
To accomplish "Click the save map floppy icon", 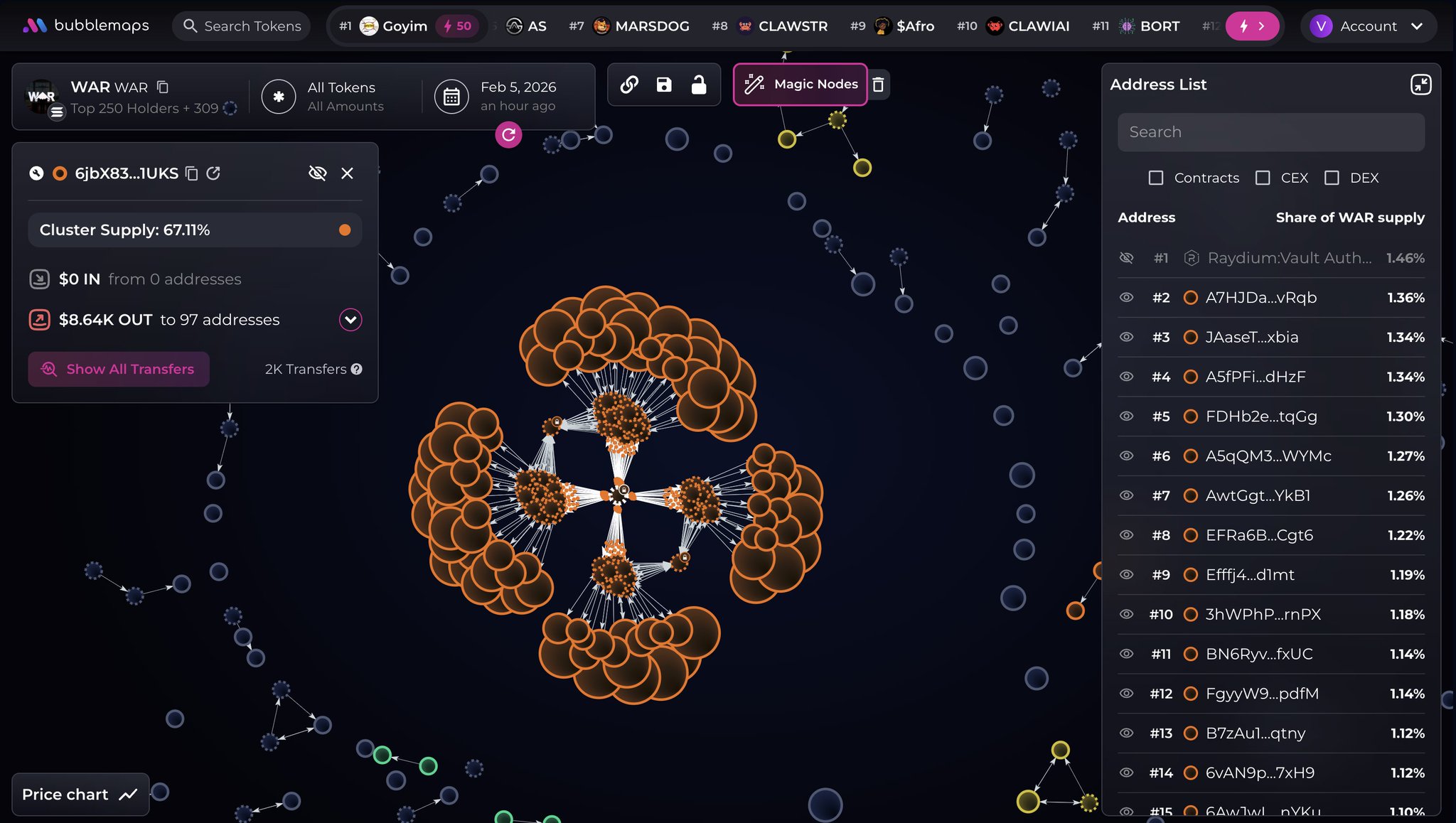I will tap(664, 85).
